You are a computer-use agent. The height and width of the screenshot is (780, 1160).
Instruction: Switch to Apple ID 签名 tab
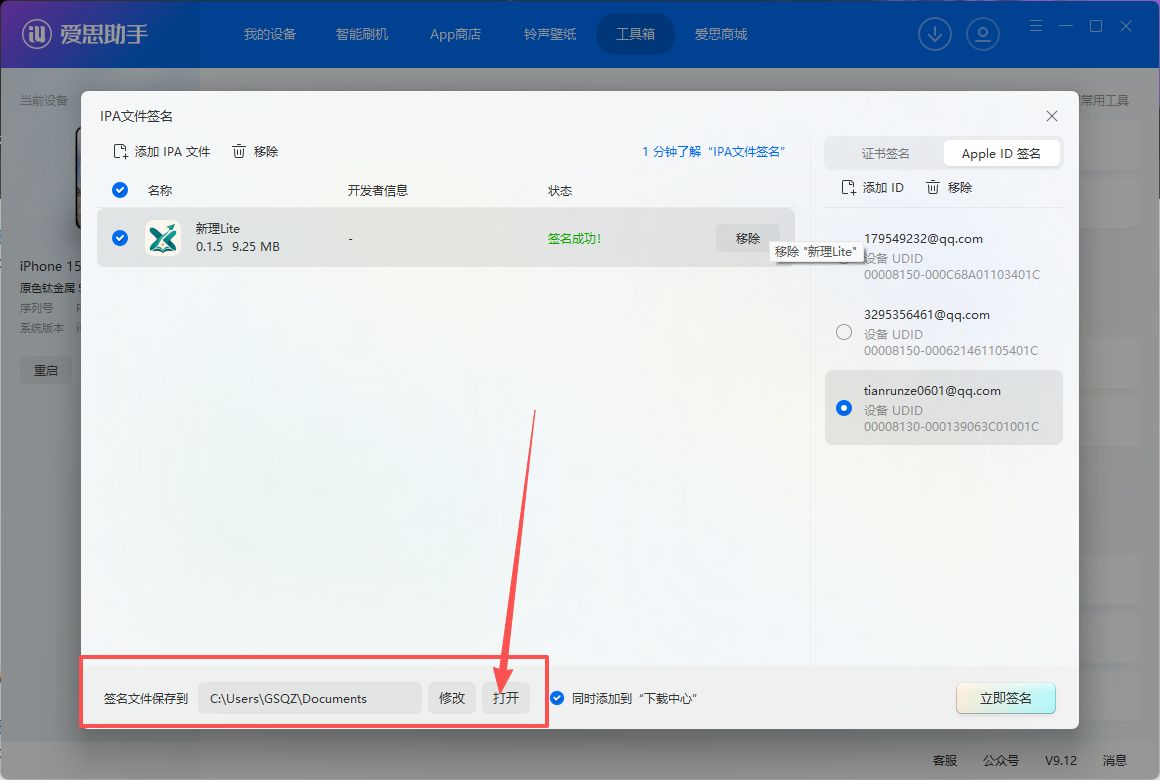pos(1001,153)
